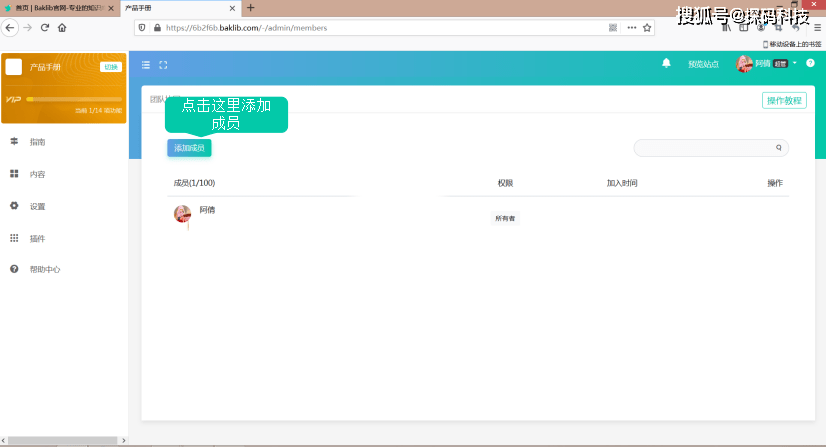Click the 阿倩 member avatar in list
The image size is (826, 447).
point(183,214)
